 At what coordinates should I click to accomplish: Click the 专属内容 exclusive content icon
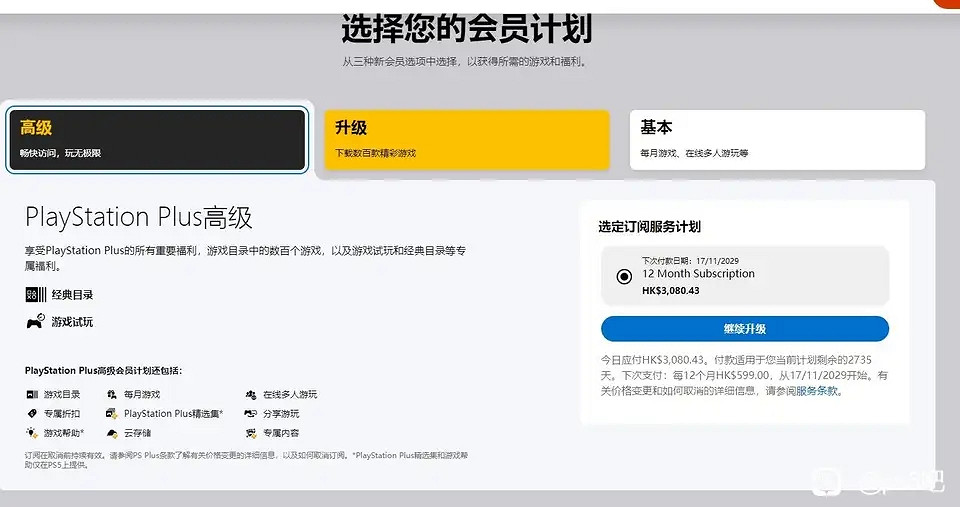click(251, 433)
